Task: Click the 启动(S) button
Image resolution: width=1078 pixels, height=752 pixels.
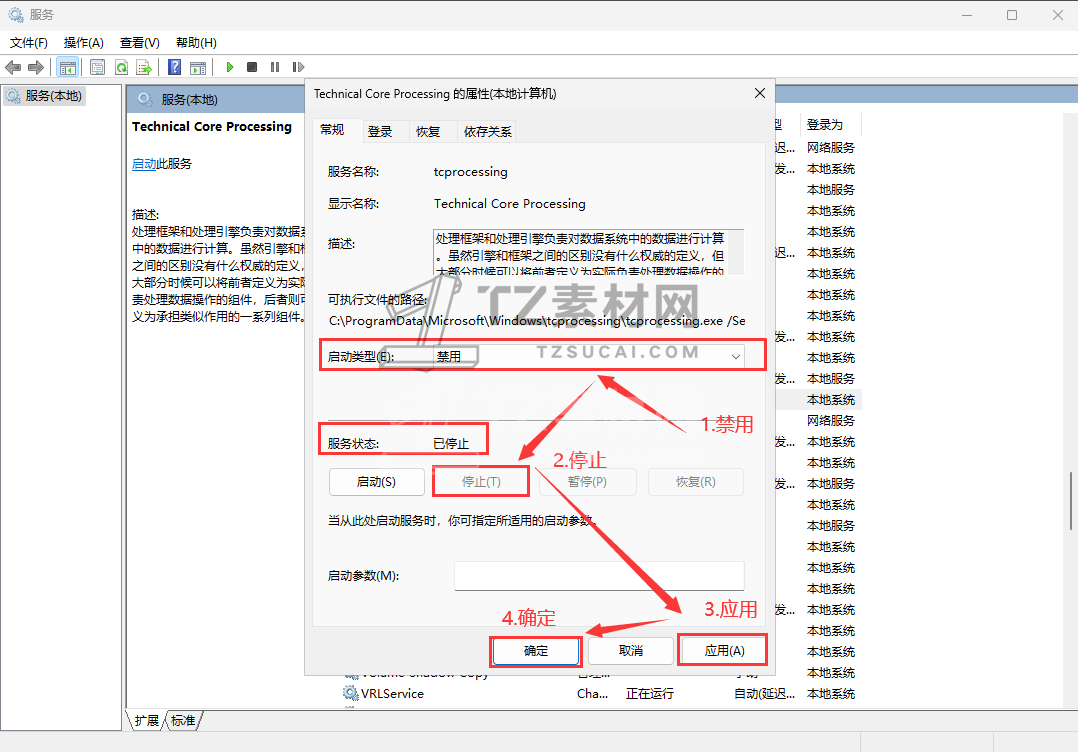Action: coord(376,482)
